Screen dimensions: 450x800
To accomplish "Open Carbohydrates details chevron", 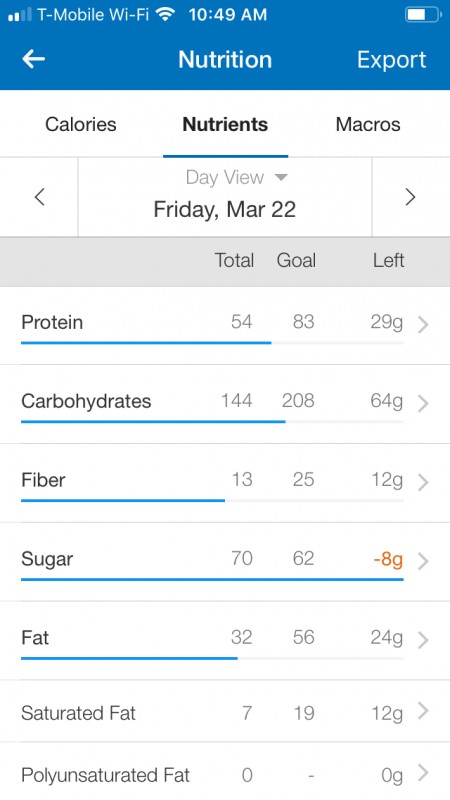I will [x=423, y=404].
